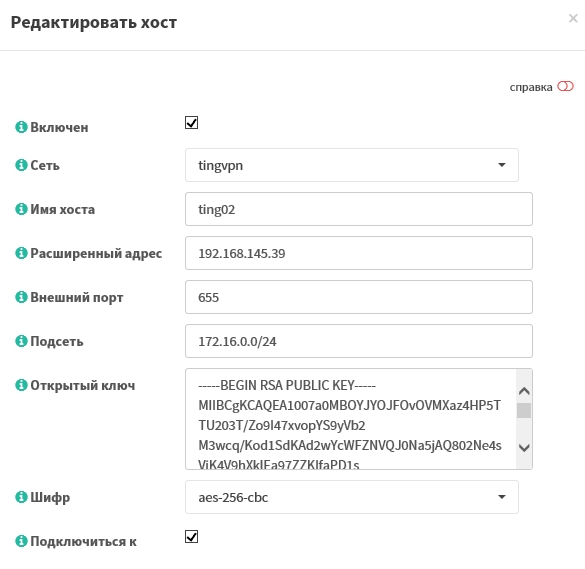Screen dimensions: 585x569
Task: Click info icon beside Подсеть
Action: 21,341
